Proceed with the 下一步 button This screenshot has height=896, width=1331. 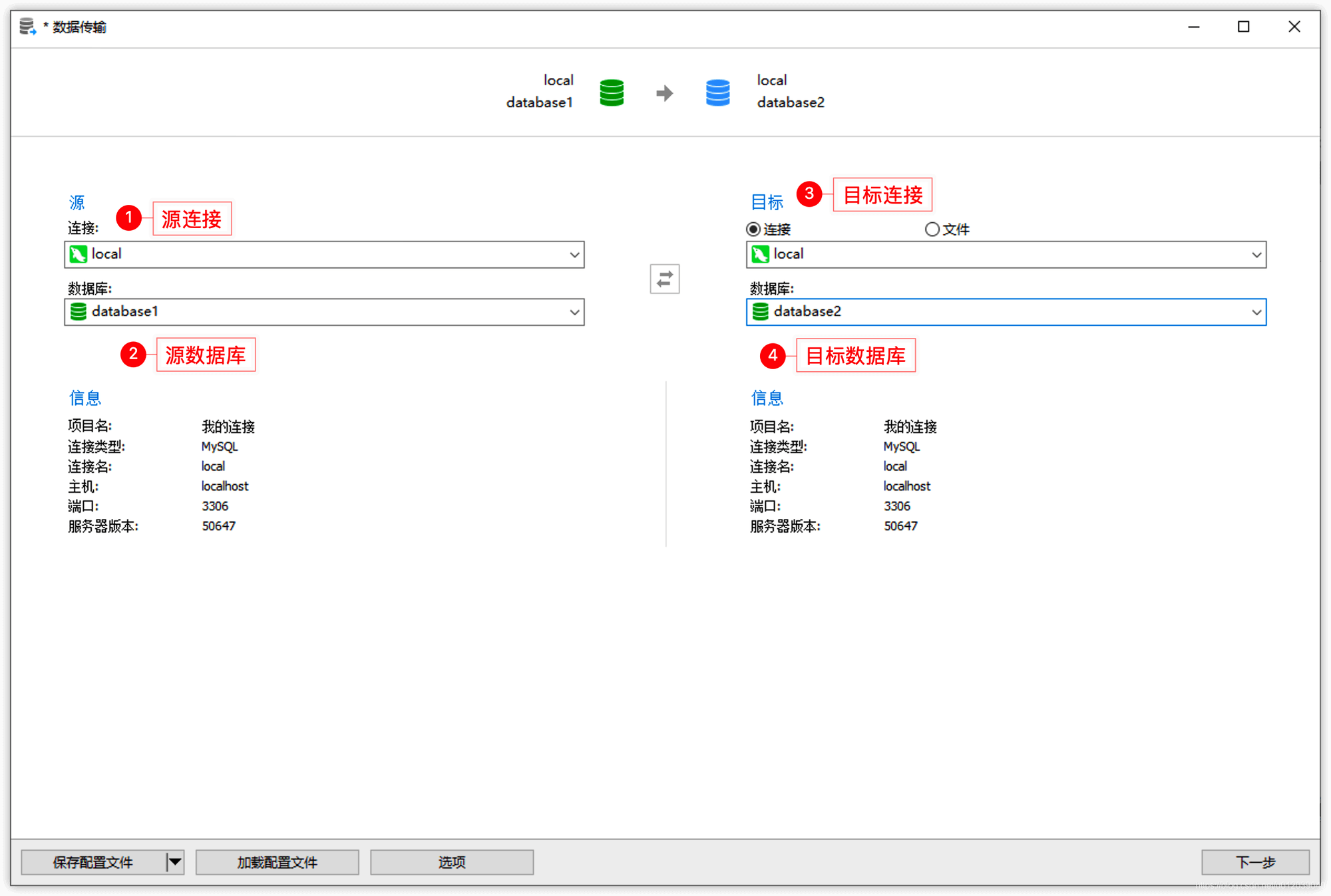(x=1254, y=862)
